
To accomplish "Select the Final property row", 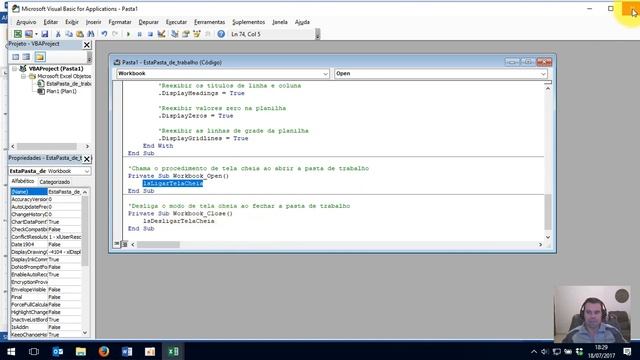I will [46, 297].
